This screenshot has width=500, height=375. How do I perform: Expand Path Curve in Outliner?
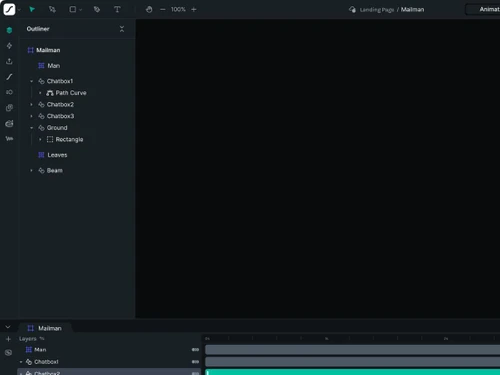(x=40, y=93)
